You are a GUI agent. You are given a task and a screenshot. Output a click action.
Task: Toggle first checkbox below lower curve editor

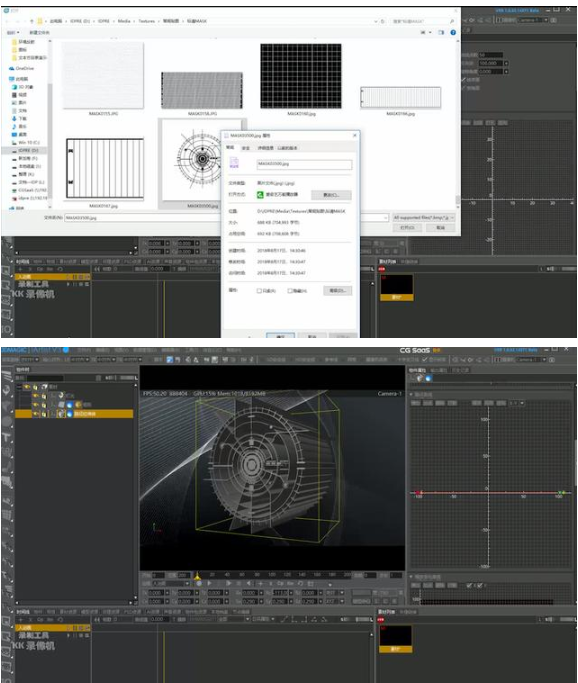click(x=469, y=585)
